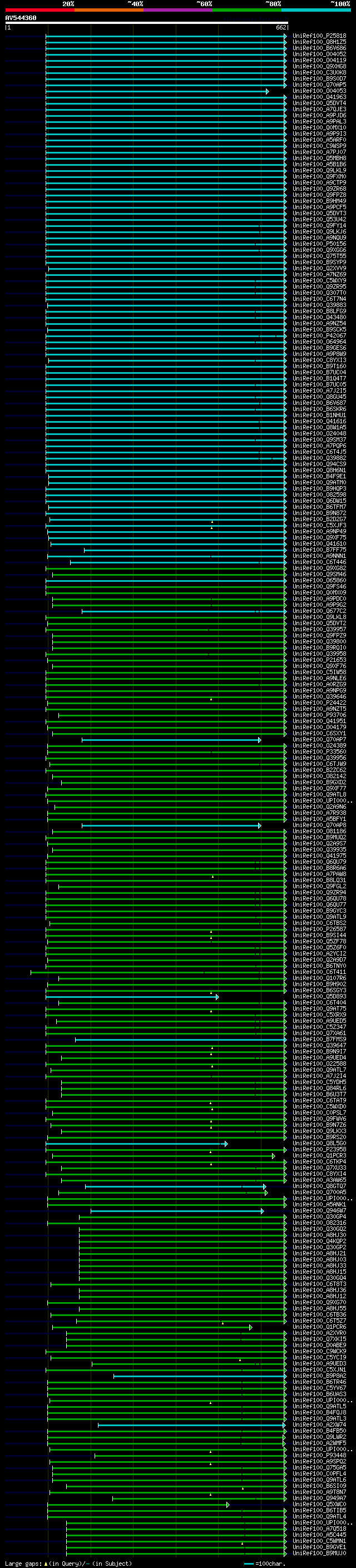
Task: Click the short cyan bar of UniRef100_Q70AP7
Action: pos(172,740)
